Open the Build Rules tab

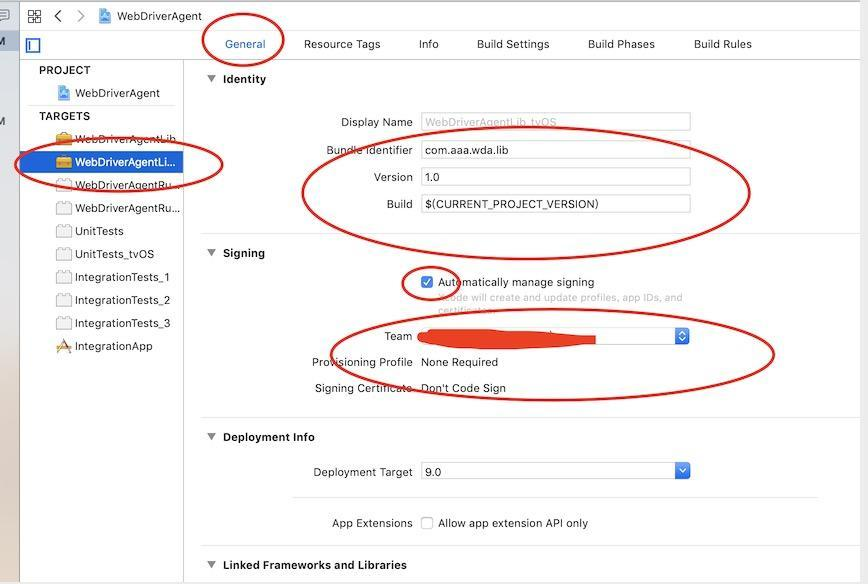coord(722,44)
